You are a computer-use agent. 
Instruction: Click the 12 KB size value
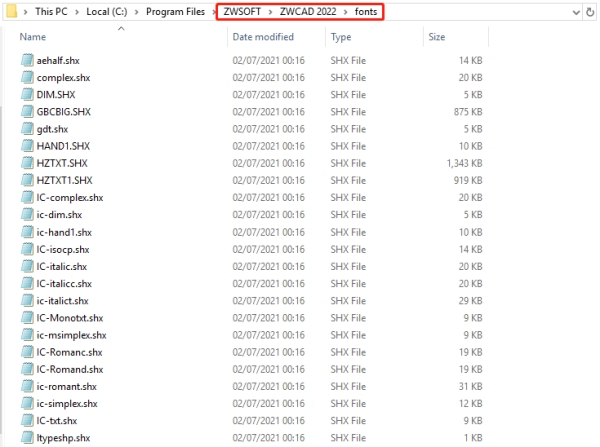point(471,404)
